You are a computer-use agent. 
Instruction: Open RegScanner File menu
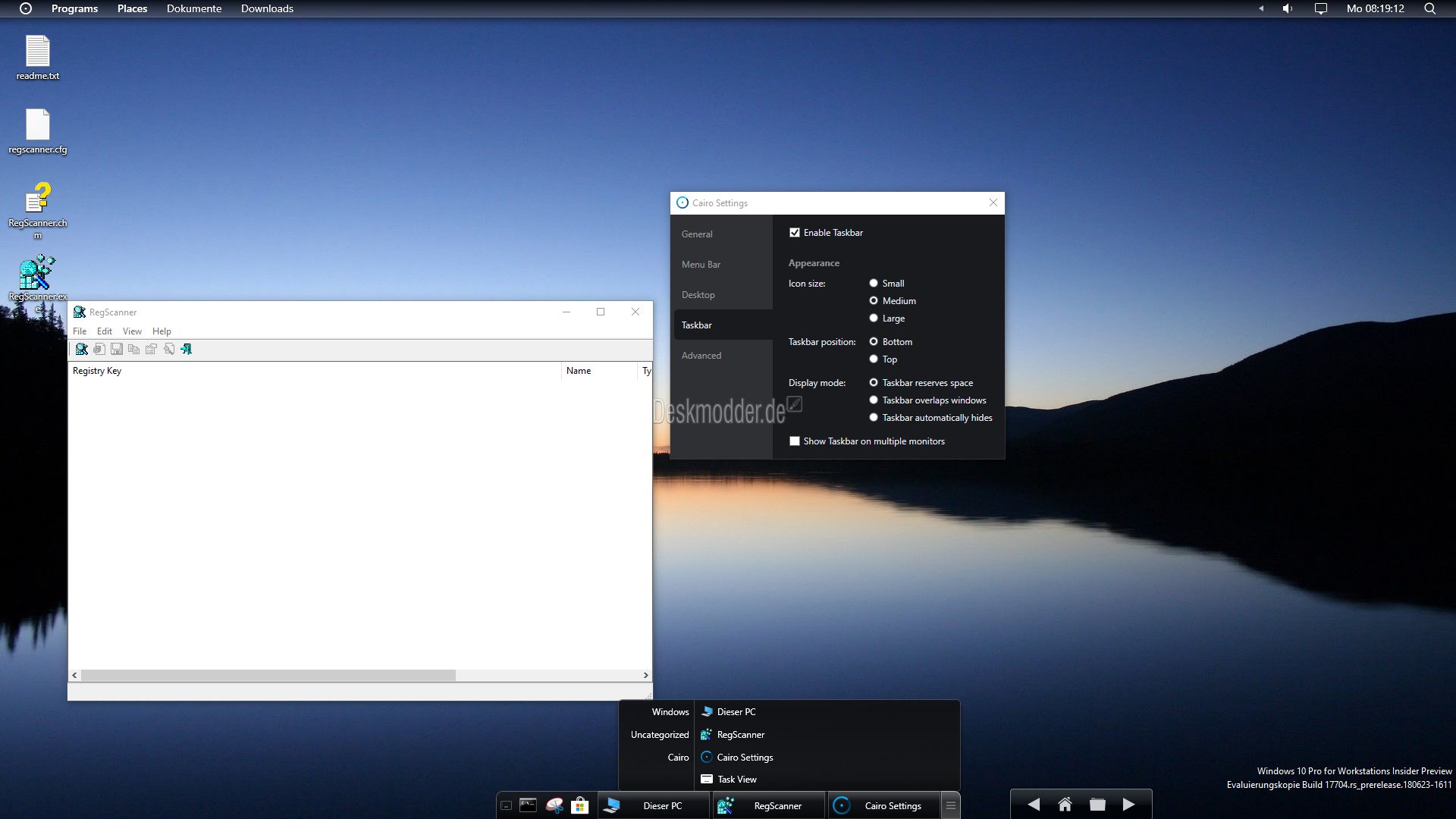(80, 331)
